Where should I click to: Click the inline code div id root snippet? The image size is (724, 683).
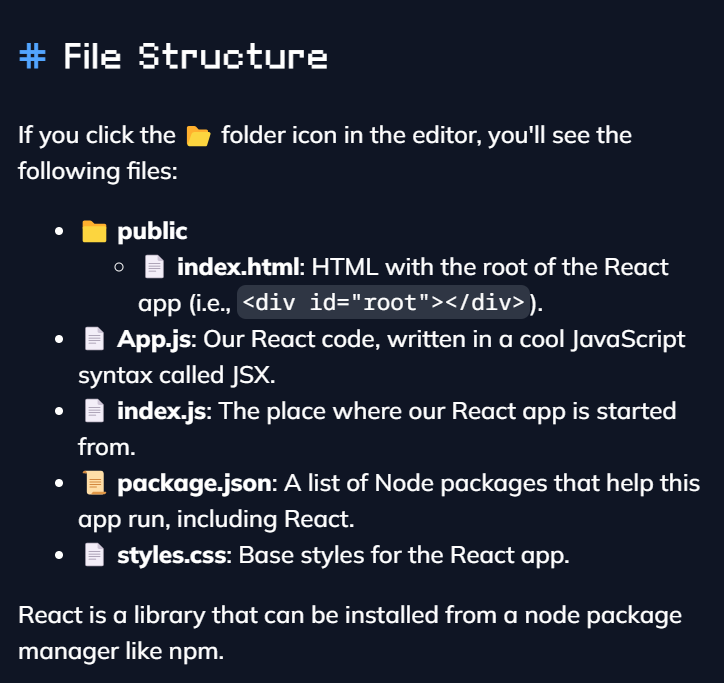point(383,303)
